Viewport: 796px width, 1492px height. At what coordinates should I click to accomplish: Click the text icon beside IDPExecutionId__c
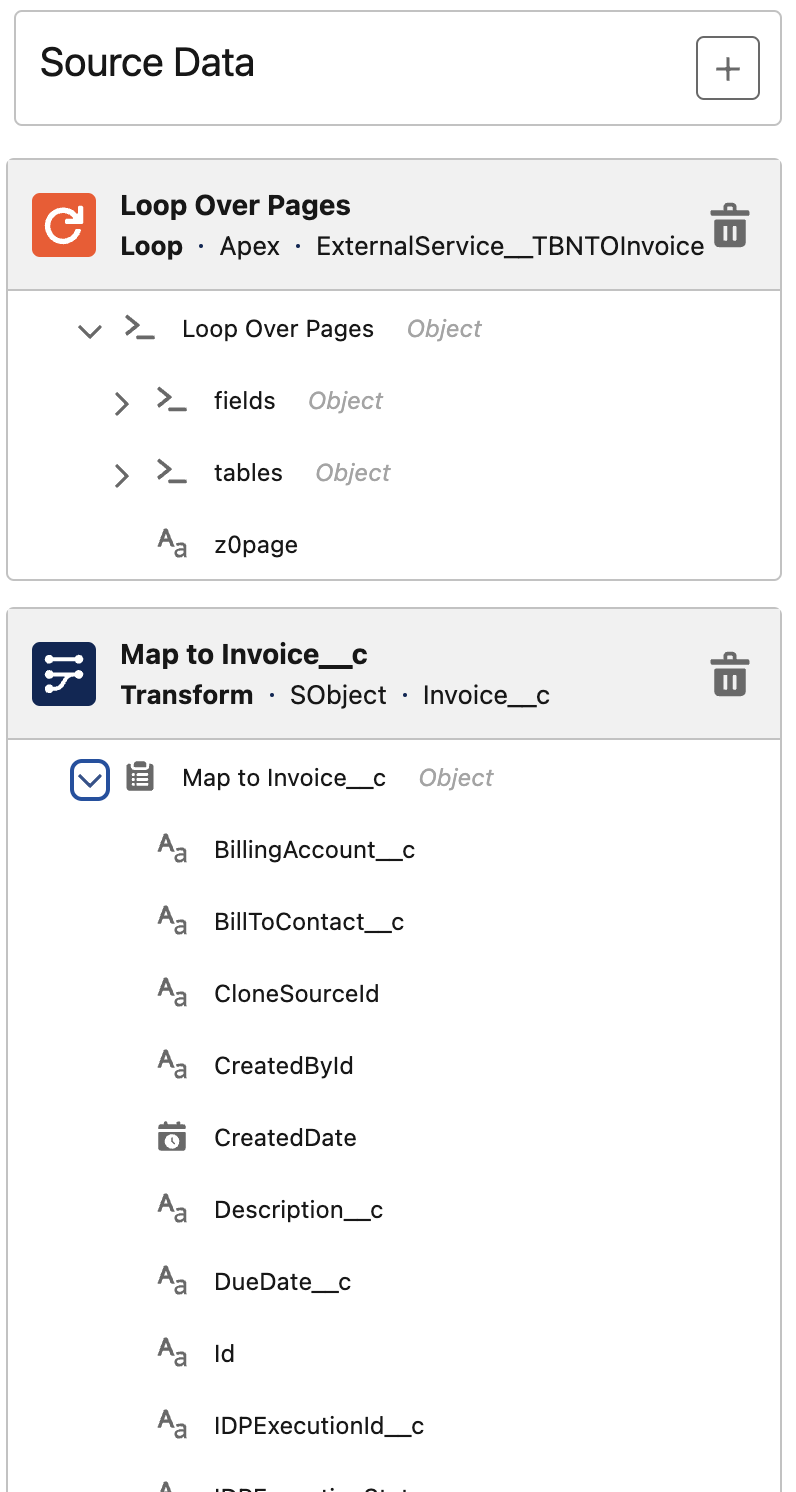[x=172, y=1425]
